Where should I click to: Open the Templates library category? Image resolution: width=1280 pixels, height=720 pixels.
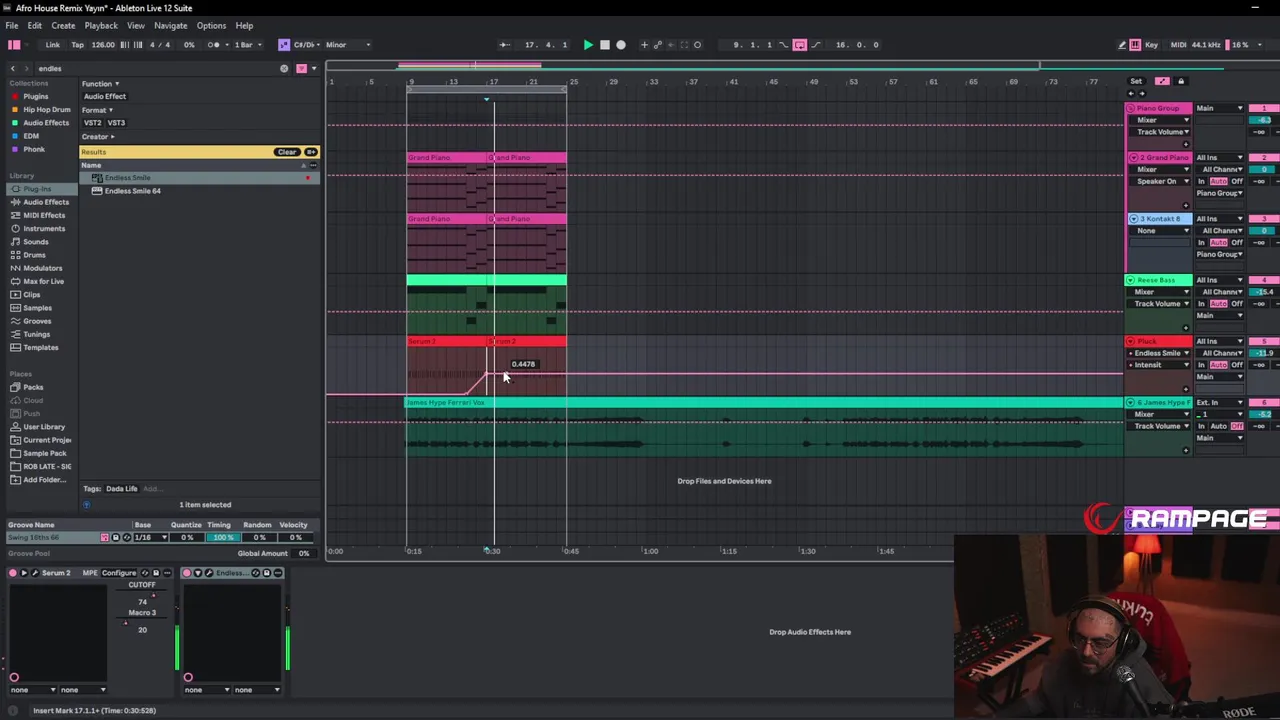40,347
